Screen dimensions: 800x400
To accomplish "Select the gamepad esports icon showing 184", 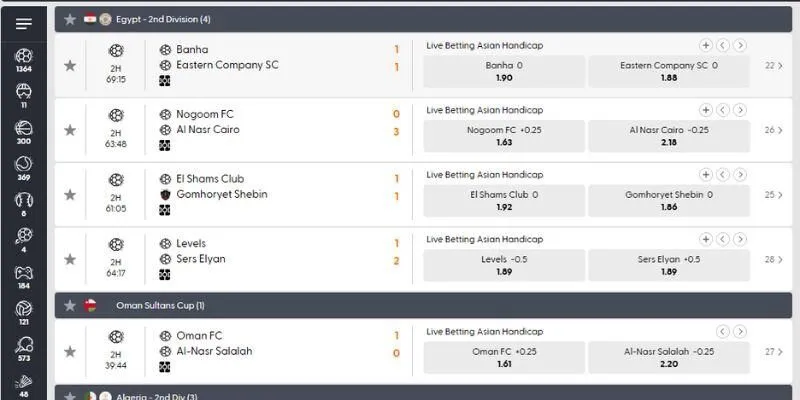I will (x=24, y=274).
